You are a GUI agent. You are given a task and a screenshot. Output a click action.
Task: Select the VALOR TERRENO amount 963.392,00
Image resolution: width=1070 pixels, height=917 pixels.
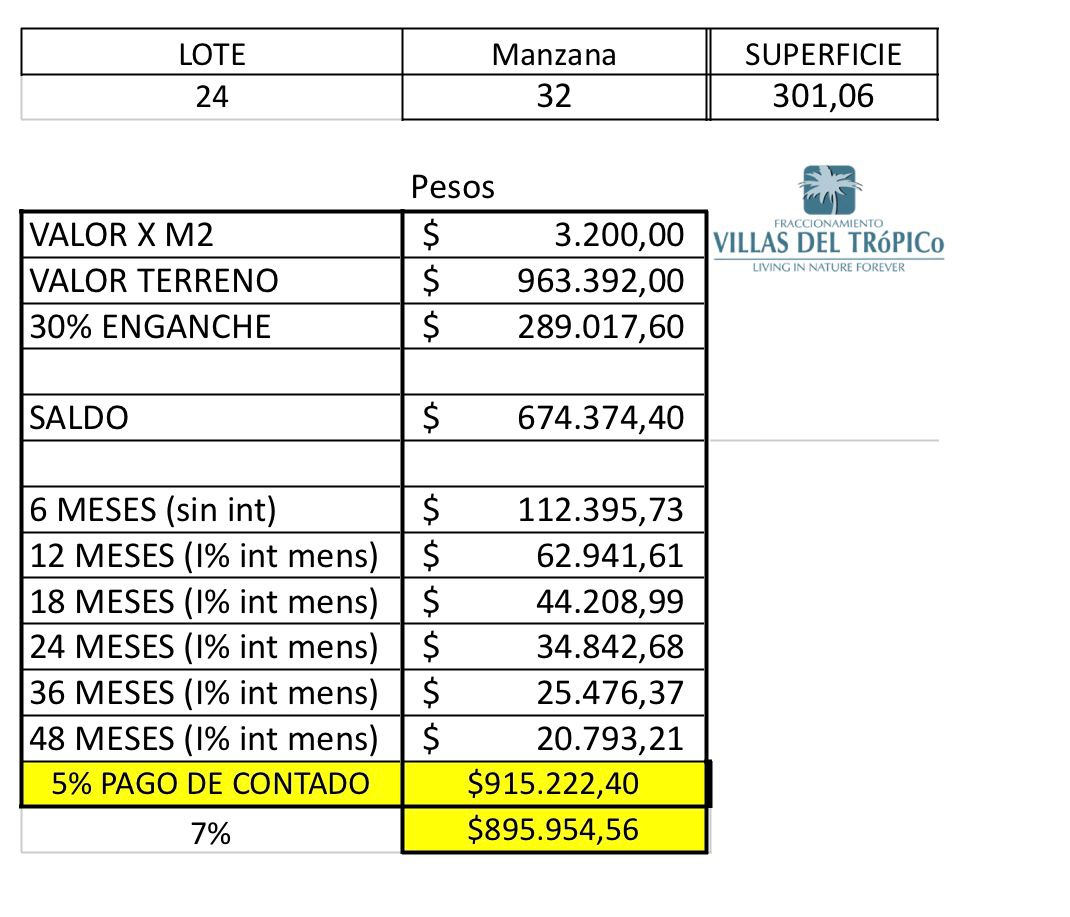point(600,281)
